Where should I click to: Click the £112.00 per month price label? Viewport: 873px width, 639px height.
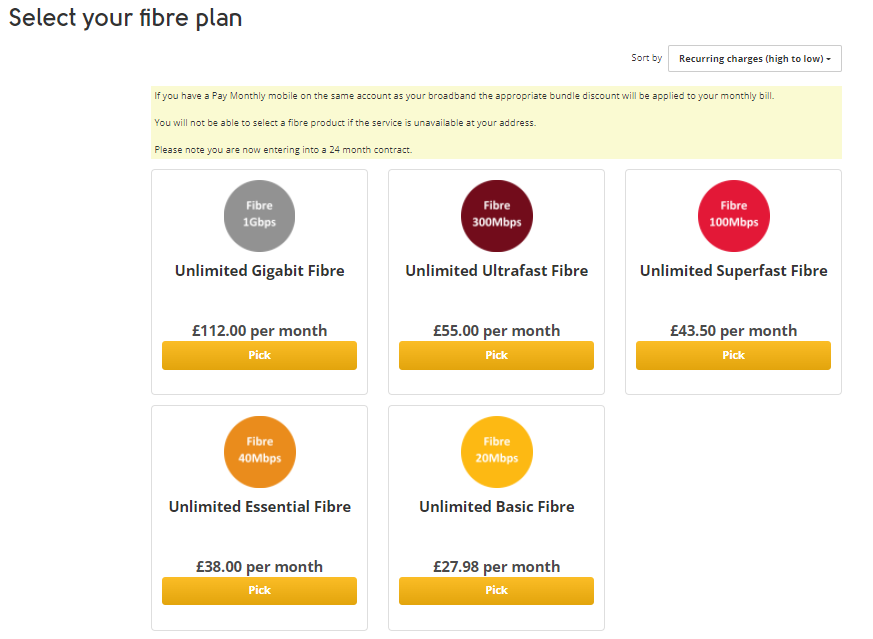[x=259, y=330]
